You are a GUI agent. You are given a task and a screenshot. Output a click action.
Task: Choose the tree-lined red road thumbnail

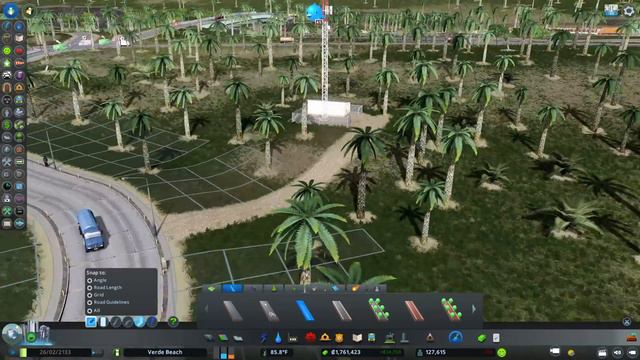(451, 310)
